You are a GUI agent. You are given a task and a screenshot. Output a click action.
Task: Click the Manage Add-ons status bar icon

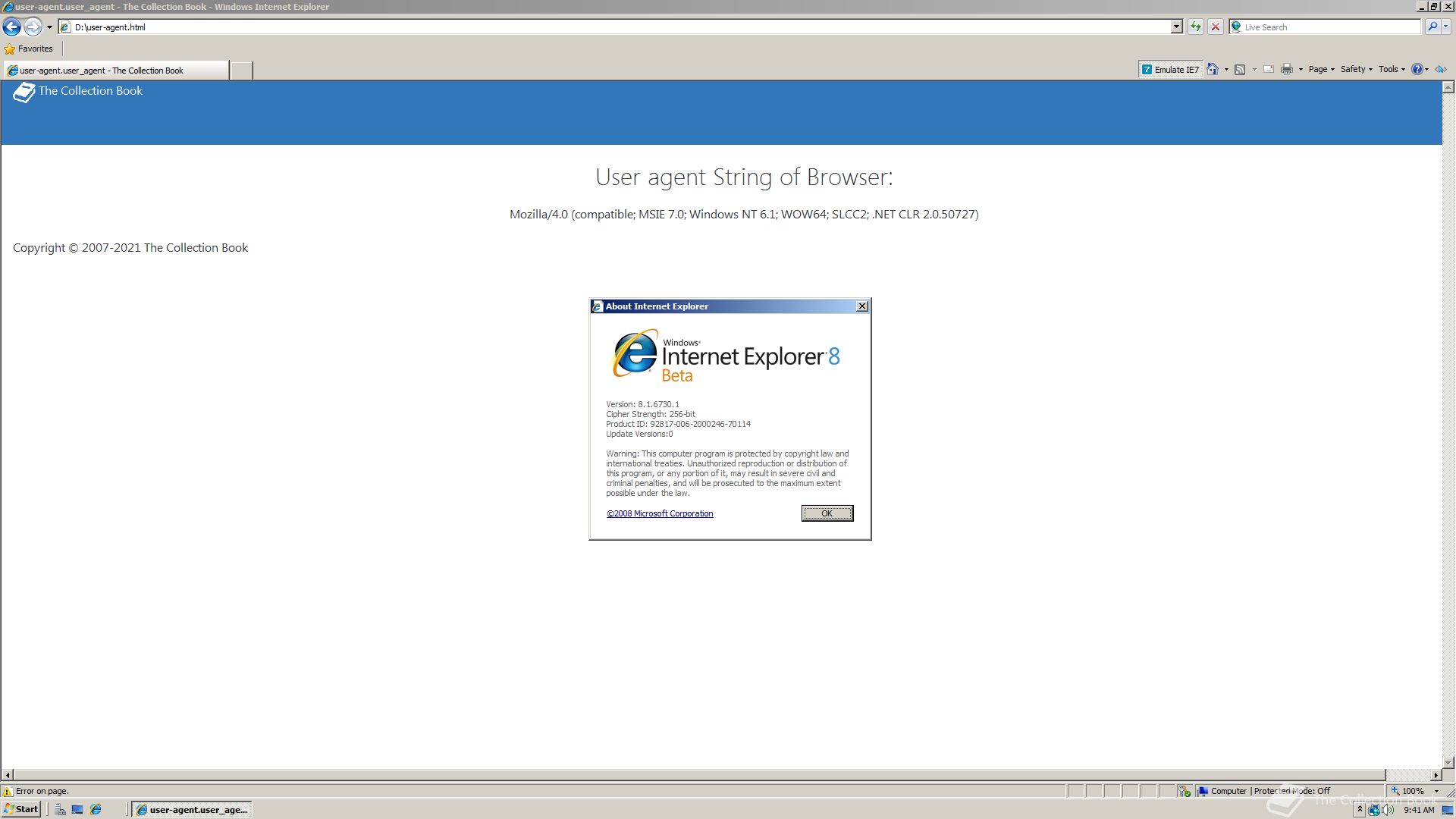pos(1185,791)
